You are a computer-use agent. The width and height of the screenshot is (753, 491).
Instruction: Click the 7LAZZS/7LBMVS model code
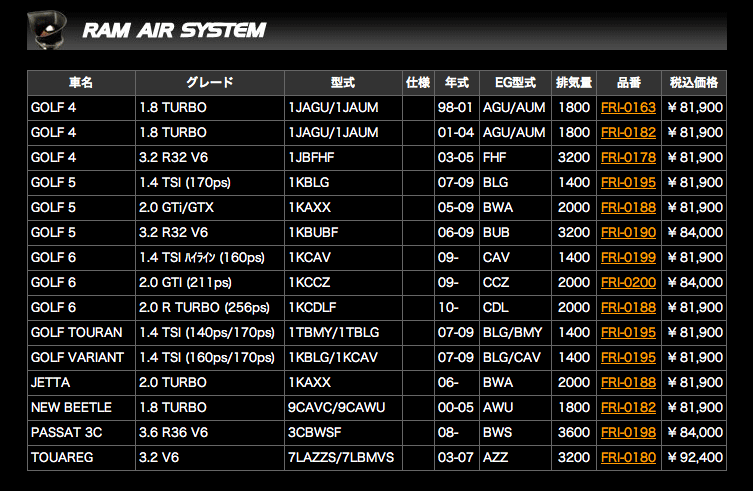pos(343,457)
